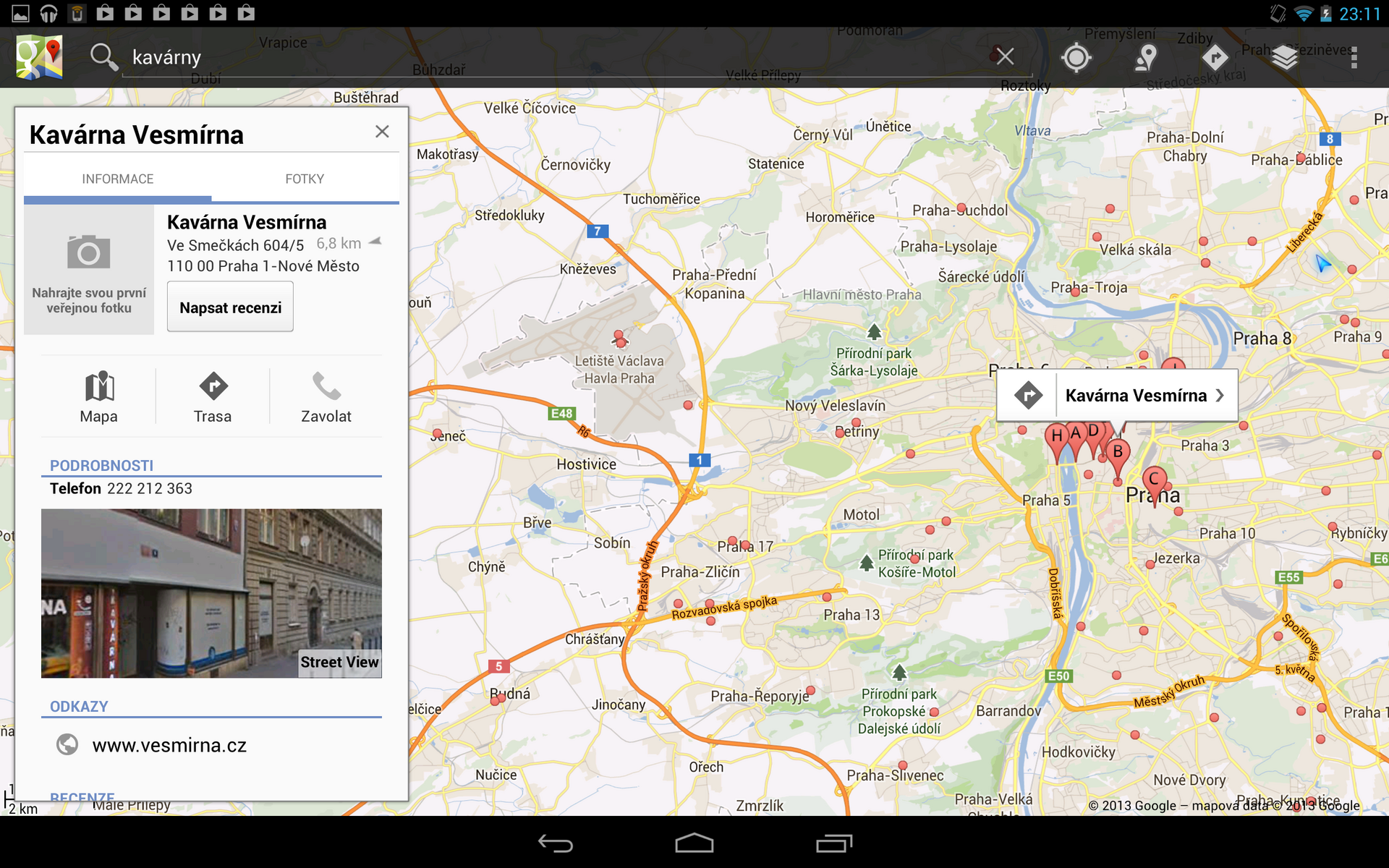Open the Street View preview thumbnail

(x=211, y=593)
